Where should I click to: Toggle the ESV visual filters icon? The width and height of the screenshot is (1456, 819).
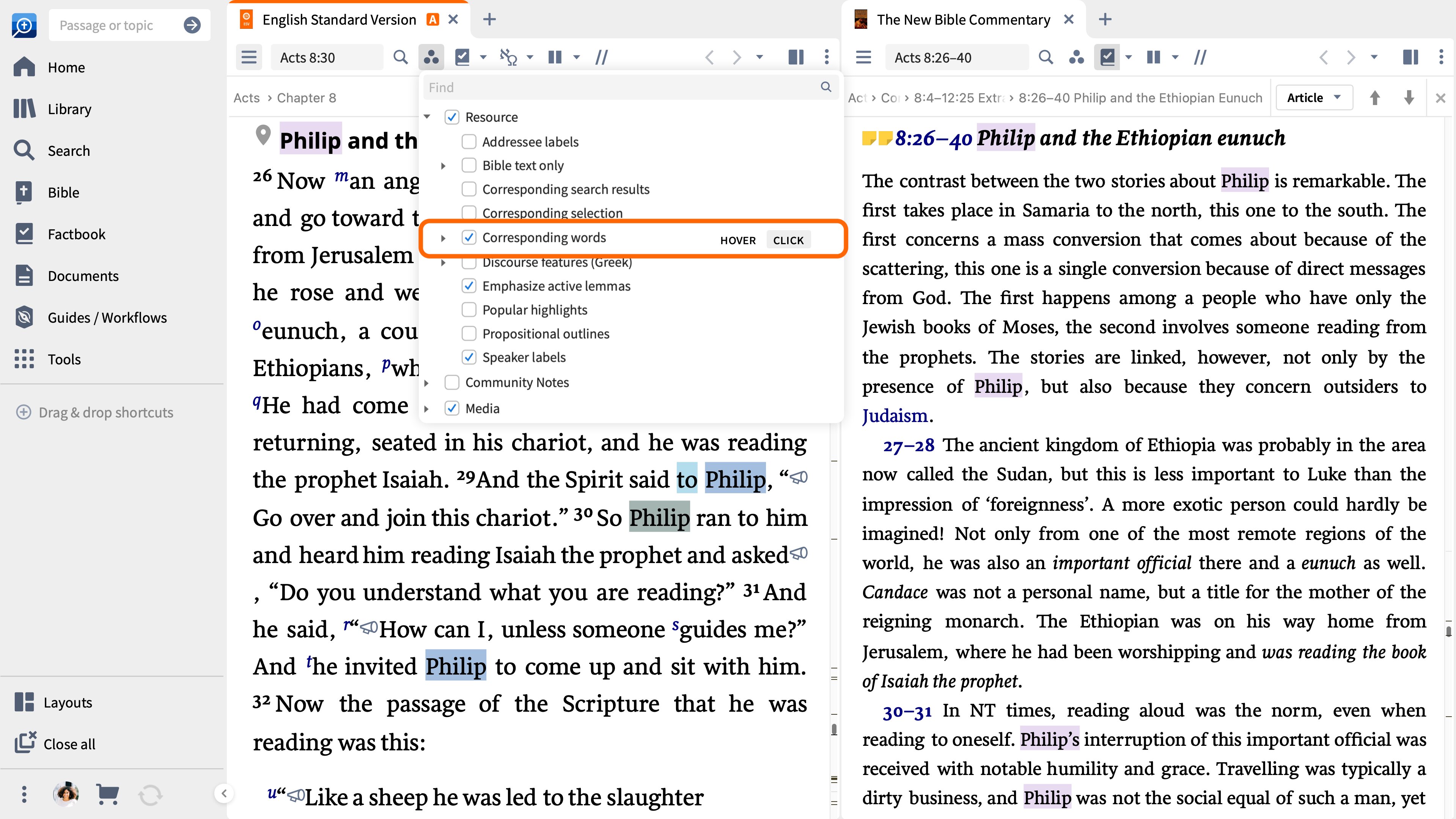click(431, 57)
